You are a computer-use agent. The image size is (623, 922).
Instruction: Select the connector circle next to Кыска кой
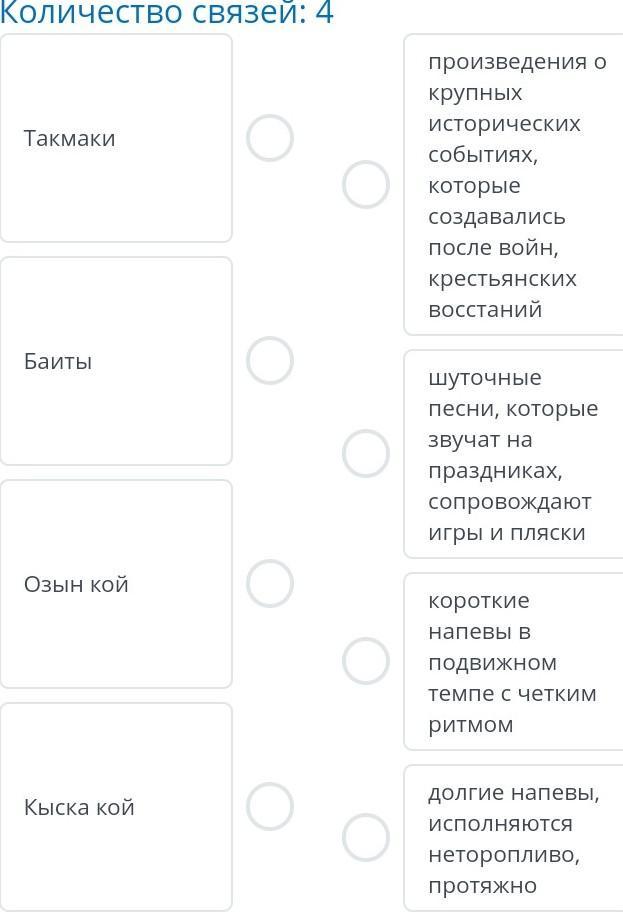tap(270, 807)
